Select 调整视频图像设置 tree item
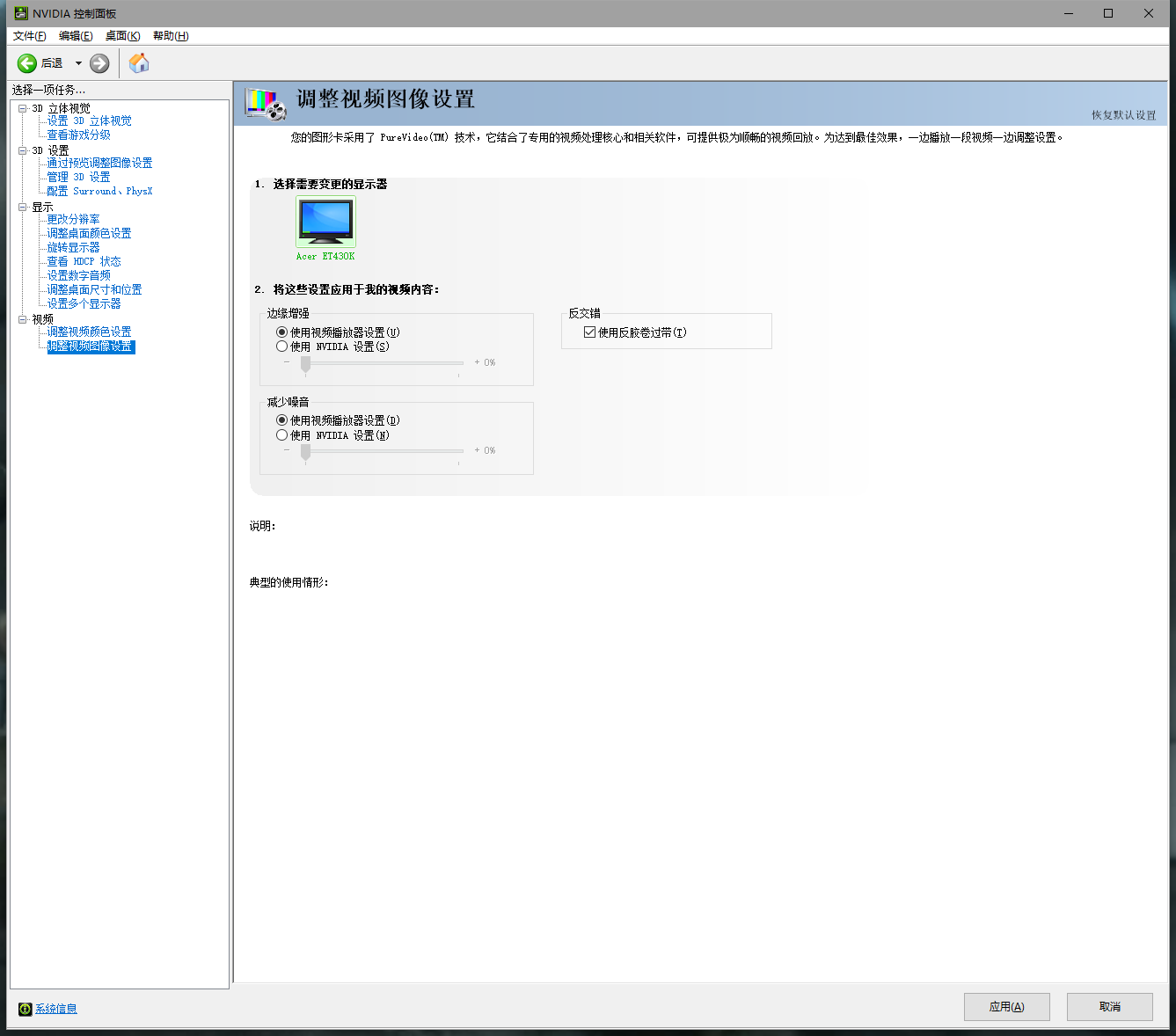The height and width of the screenshot is (1036, 1176). pos(91,347)
